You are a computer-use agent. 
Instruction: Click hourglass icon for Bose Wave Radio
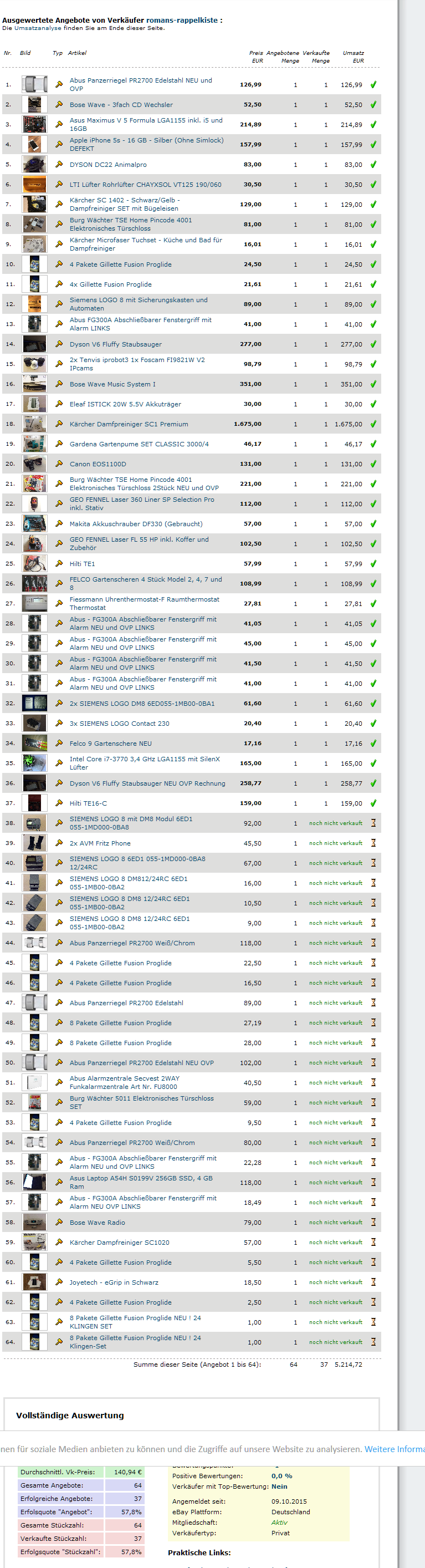(x=373, y=1222)
